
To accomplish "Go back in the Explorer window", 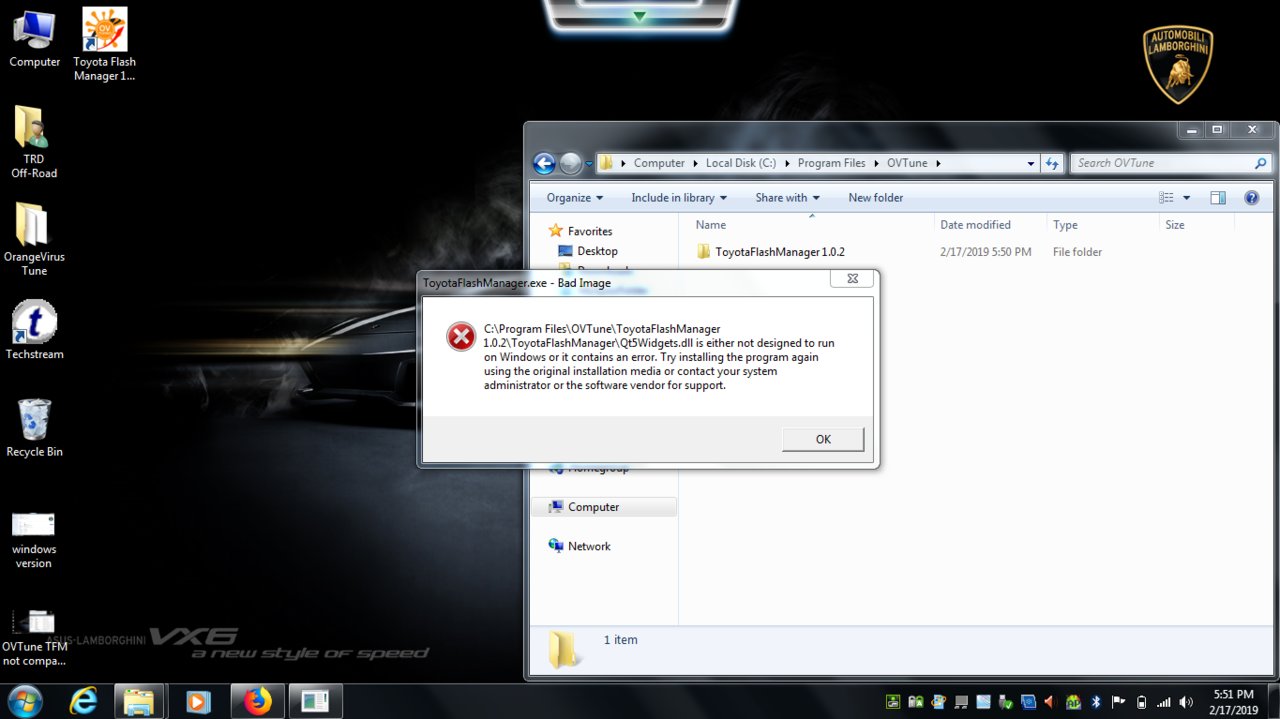I will 544,163.
